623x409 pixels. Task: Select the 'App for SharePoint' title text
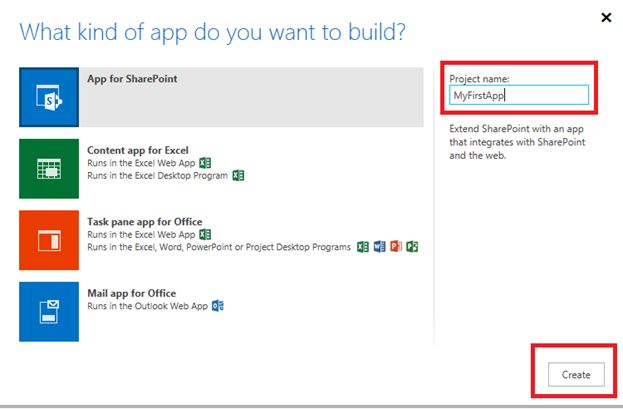pyautogui.click(x=132, y=78)
